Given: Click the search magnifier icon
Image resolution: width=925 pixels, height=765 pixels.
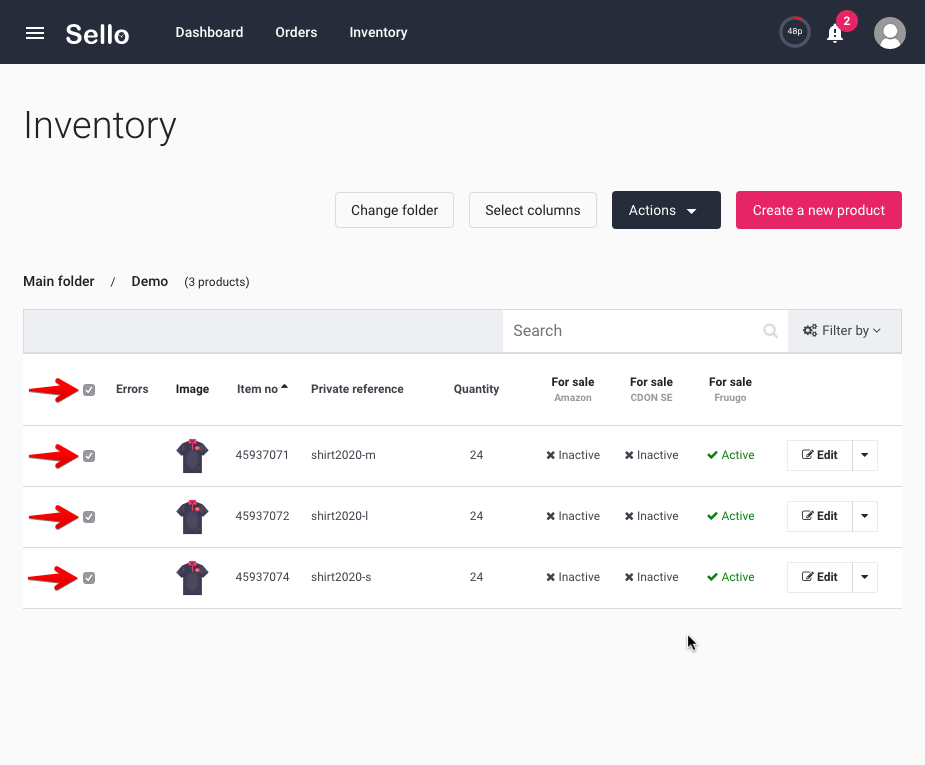Looking at the screenshot, I should [770, 331].
